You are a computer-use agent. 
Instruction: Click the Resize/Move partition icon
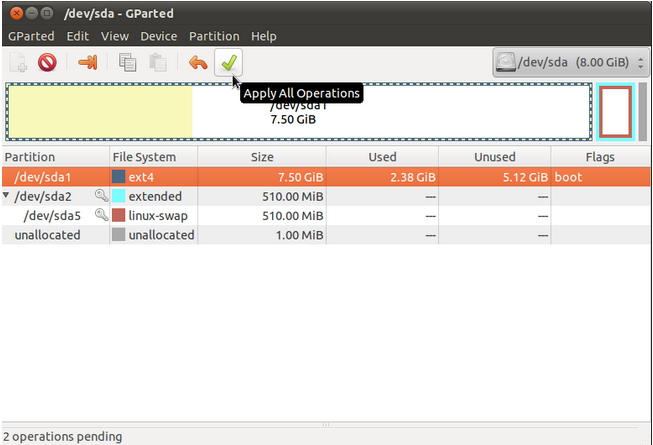88,63
